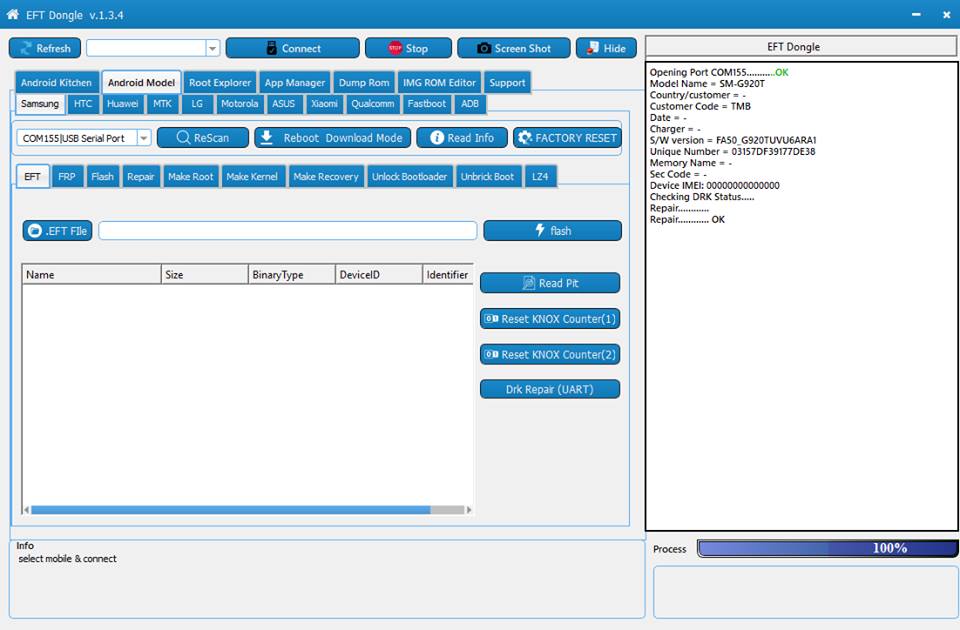Open the Dump Rom tab
The height and width of the screenshot is (630, 960).
(x=364, y=83)
